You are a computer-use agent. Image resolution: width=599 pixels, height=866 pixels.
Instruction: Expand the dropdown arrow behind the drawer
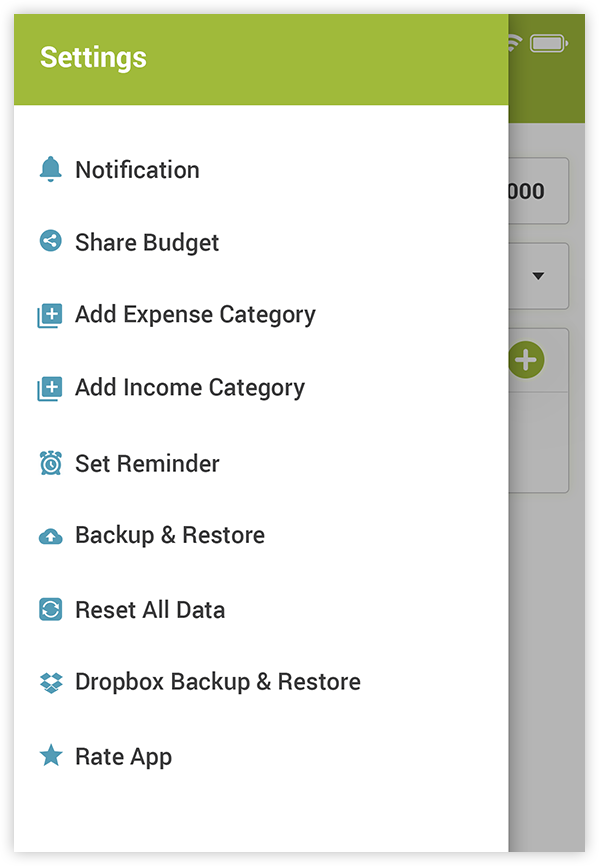coord(538,276)
